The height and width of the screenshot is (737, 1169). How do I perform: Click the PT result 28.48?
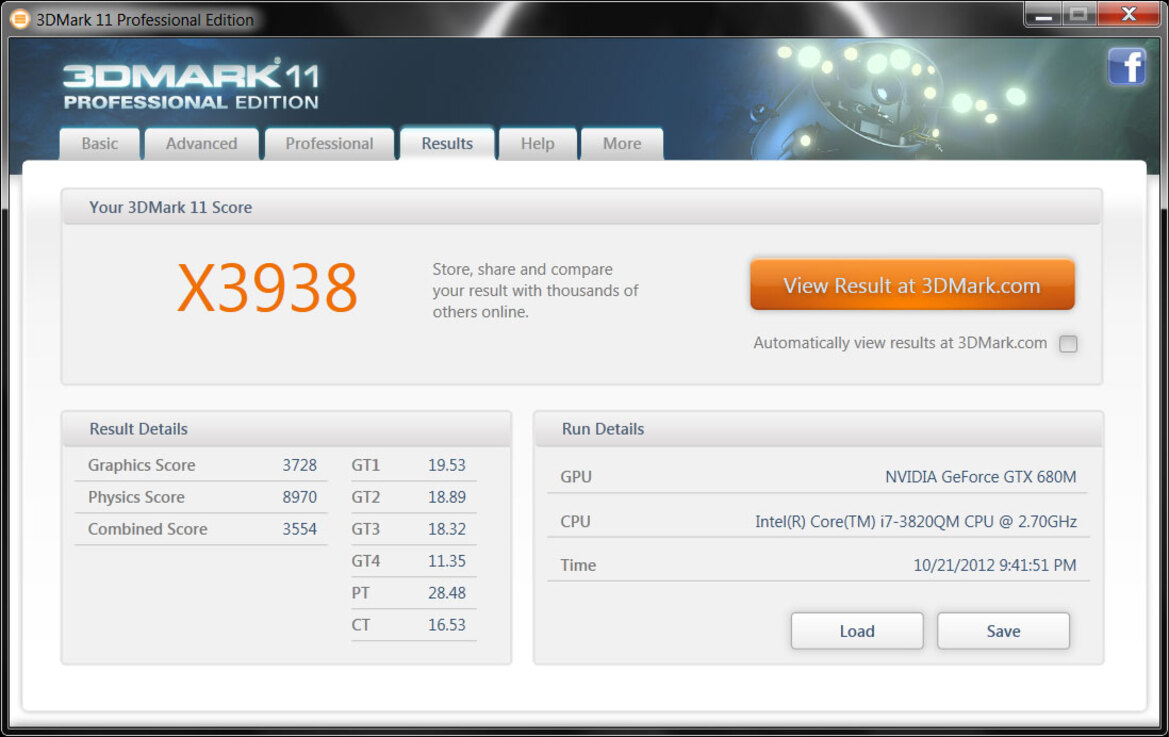pyautogui.click(x=447, y=593)
